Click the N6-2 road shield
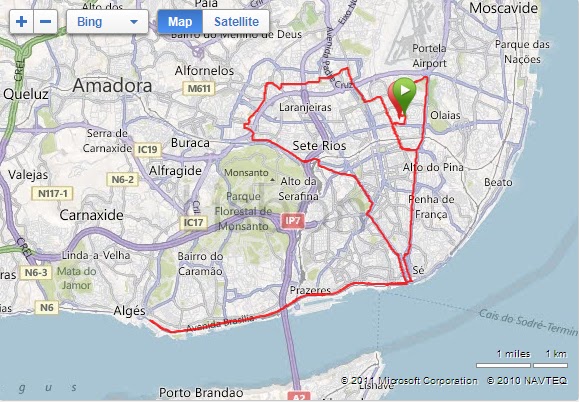 (123, 180)
